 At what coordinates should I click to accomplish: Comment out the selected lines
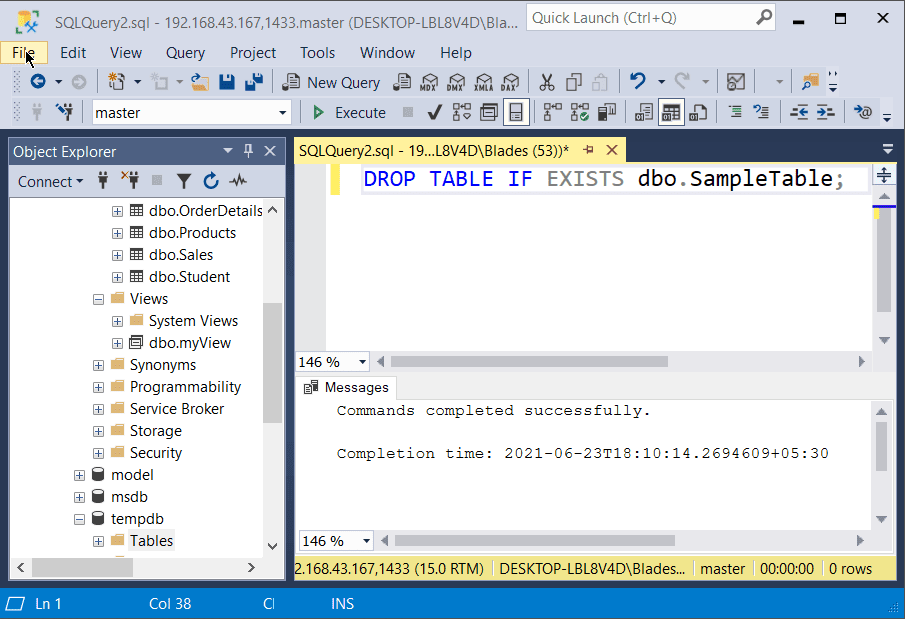tap(737, 112)
